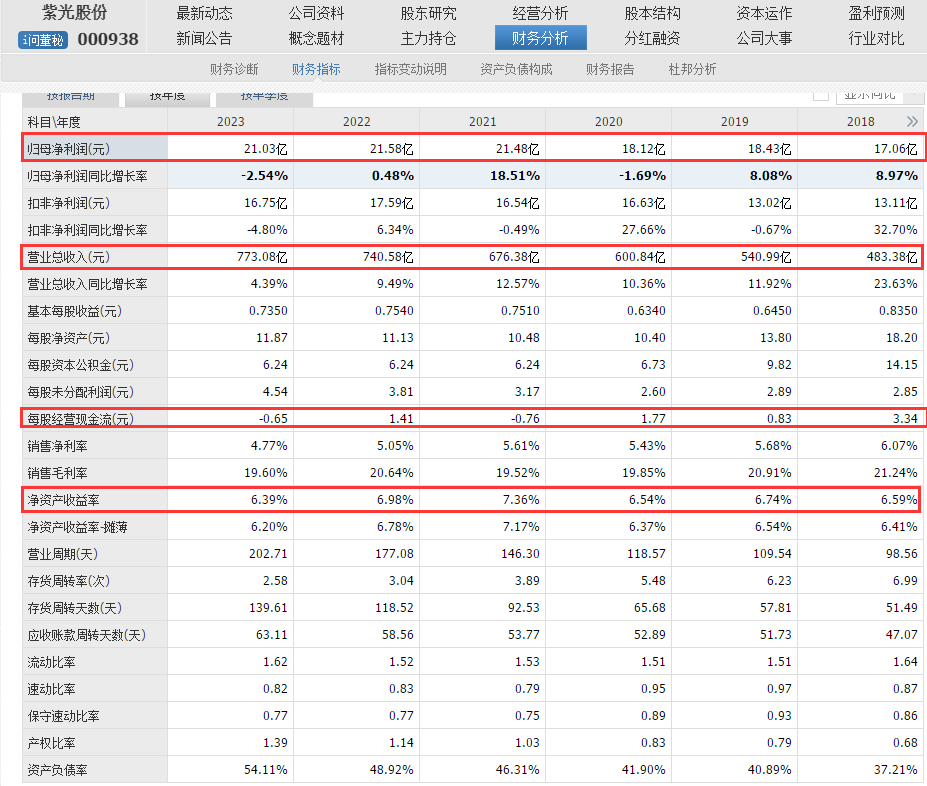Click the 2019 column header
Image resolution: width=927 pixels, height=786 pixels.
pyautogui.click(x=734, y=122)
